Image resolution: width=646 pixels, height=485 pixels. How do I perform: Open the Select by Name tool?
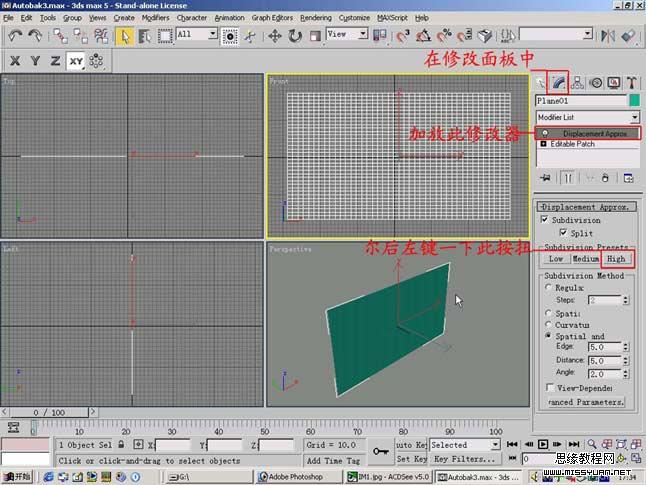(x=145, y=36)
